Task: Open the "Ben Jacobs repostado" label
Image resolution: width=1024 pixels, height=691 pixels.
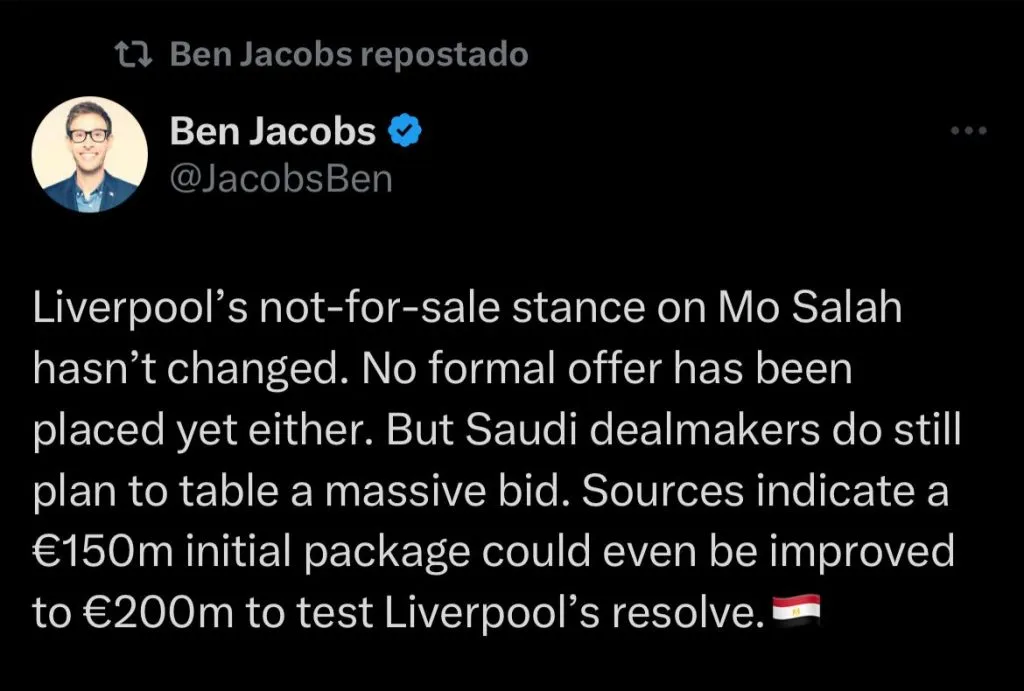Action: [x=348, y=55]
